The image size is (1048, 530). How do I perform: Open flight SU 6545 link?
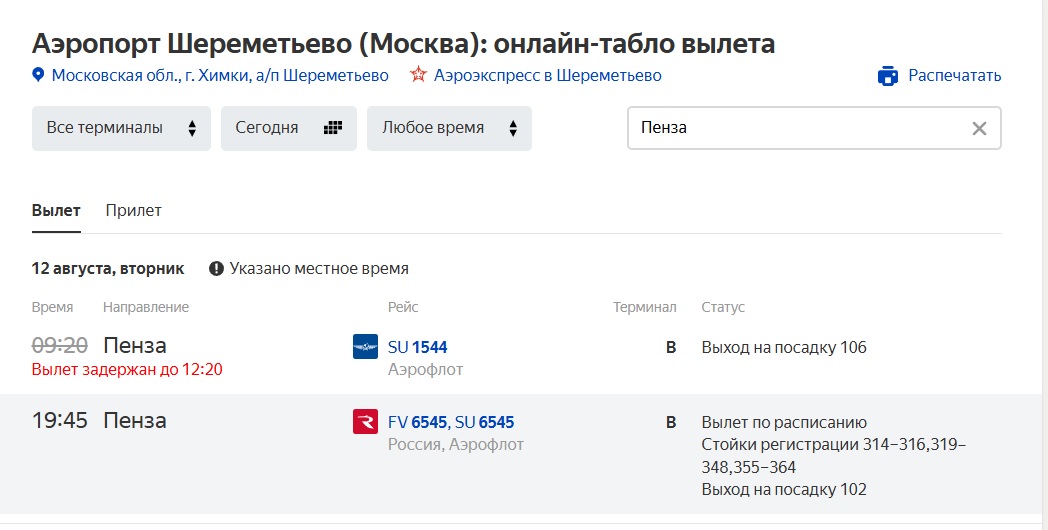(485, 422)
